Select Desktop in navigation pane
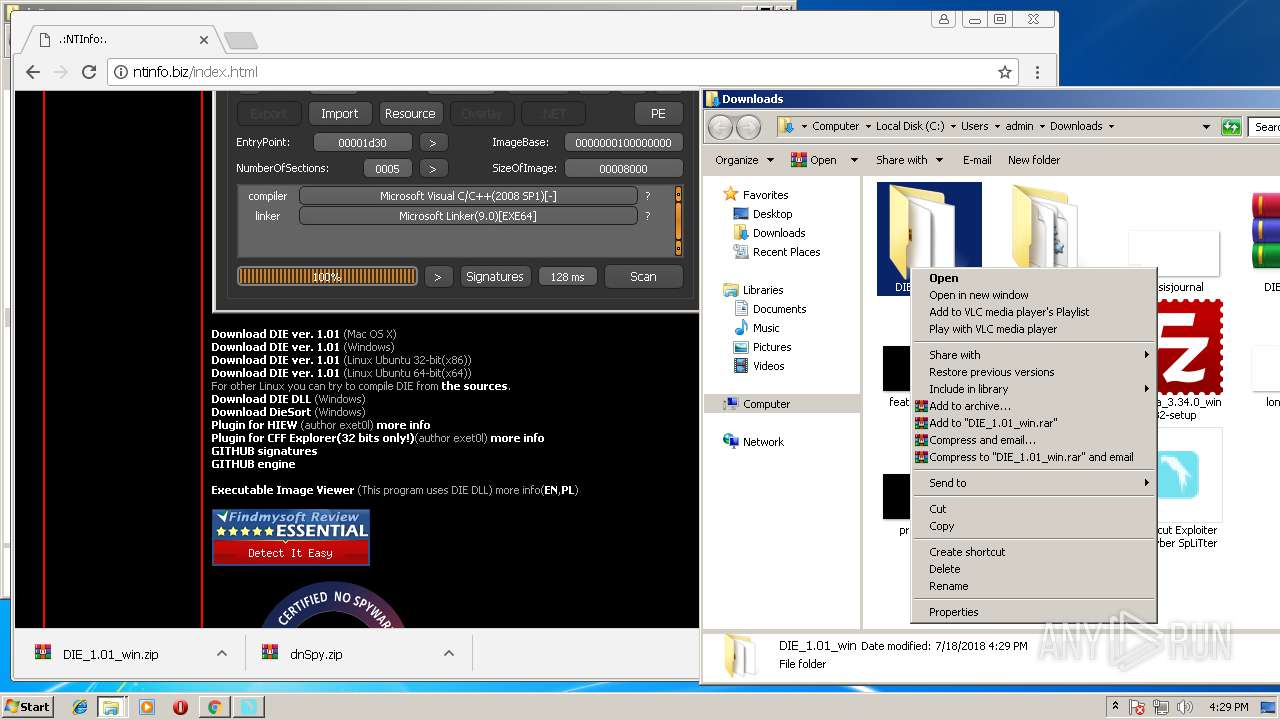 pos(772,214)
